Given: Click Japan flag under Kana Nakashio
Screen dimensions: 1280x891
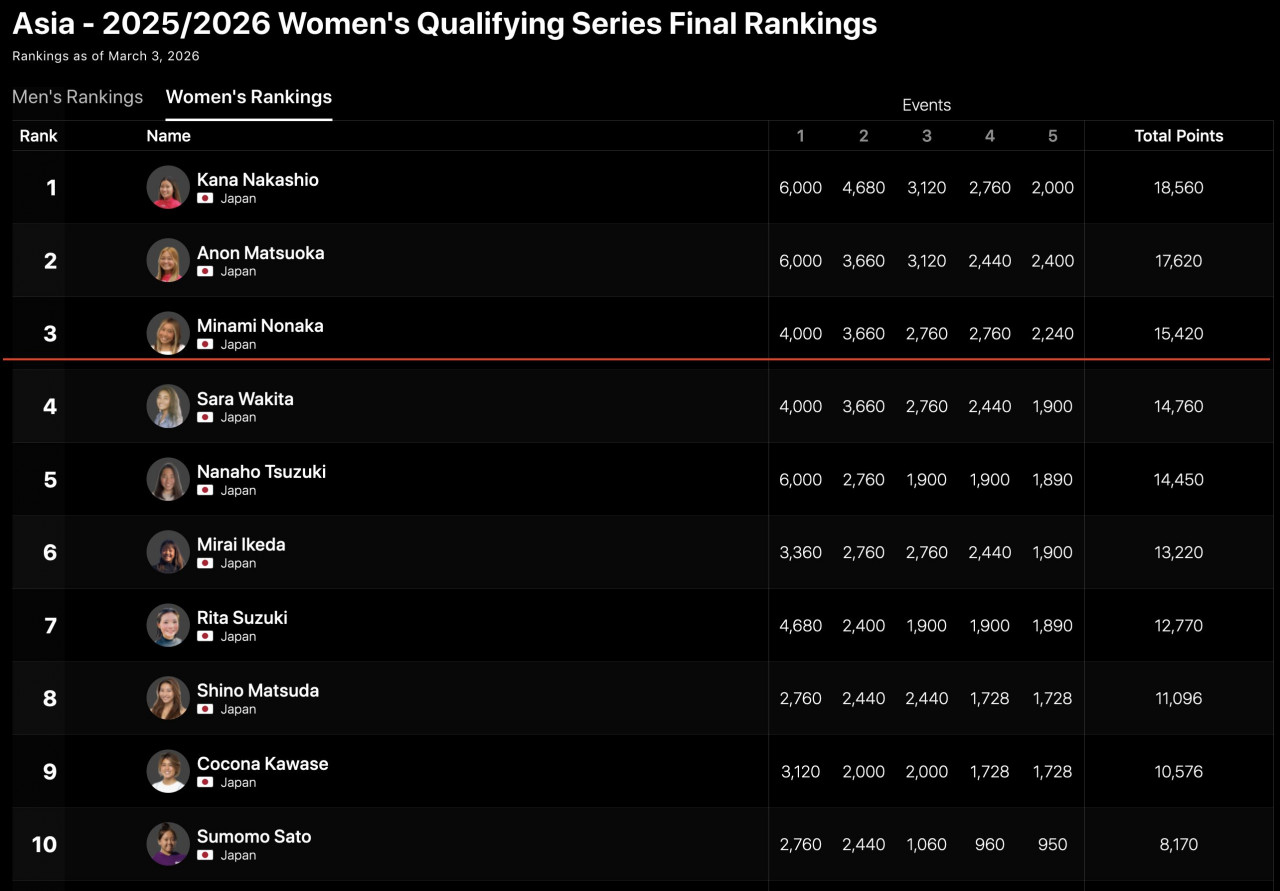Looking at the screenshot, I should click(x=205, y=199).
